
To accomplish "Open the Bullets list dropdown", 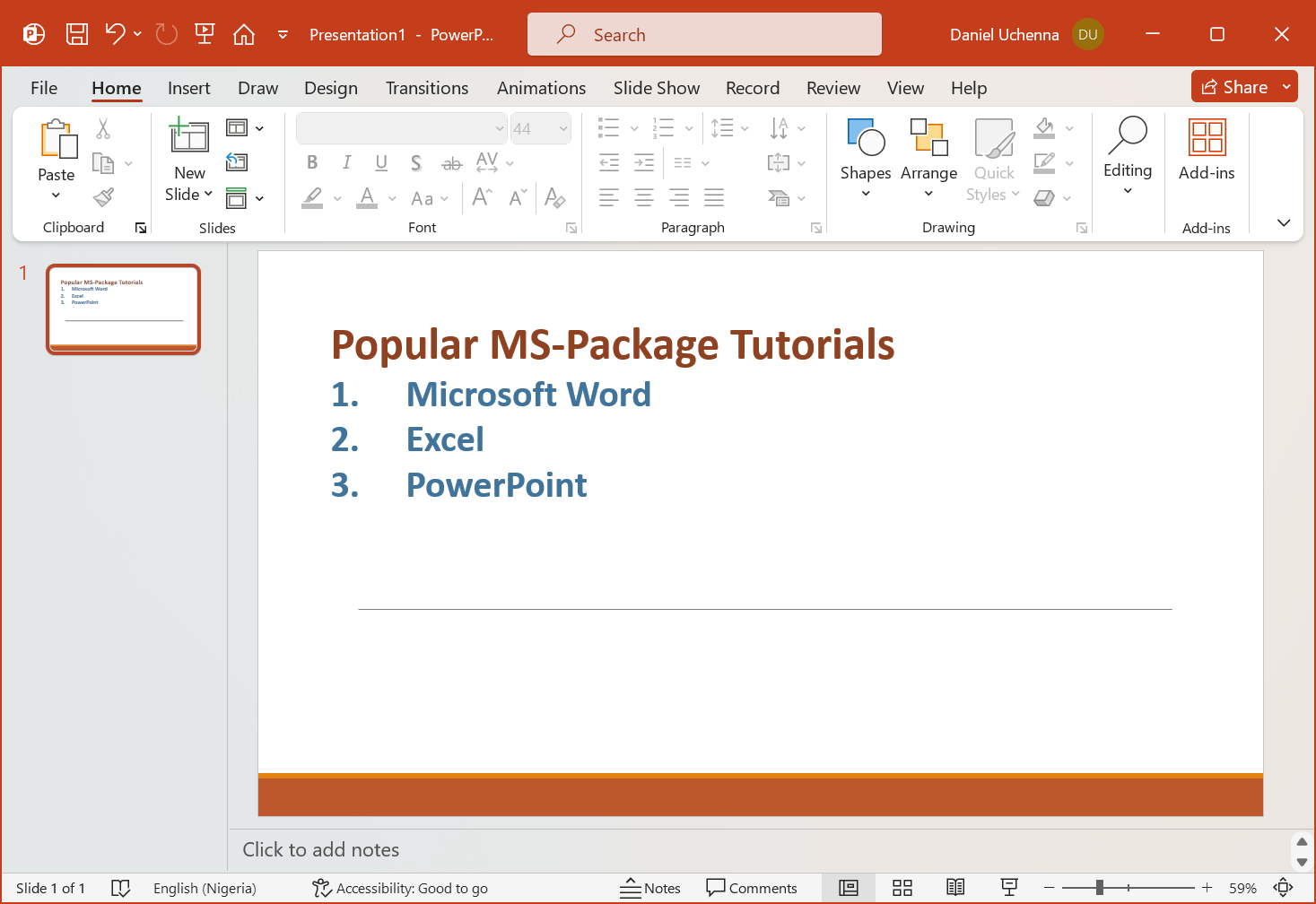I will [633, 128].
